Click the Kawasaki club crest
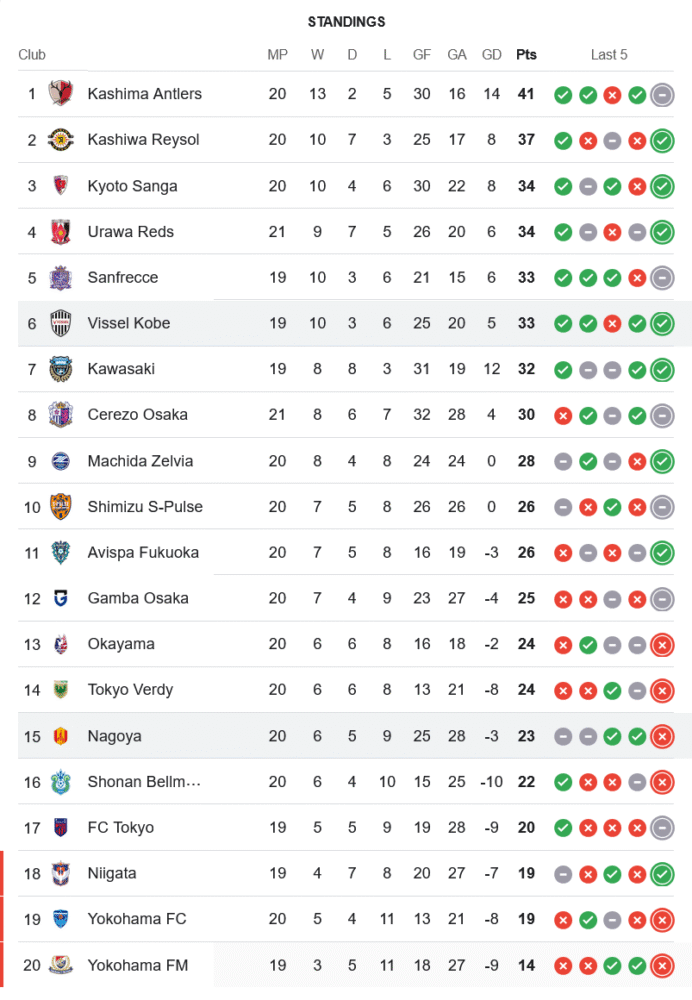The height and width of the screenshot is (1000, 692). (61, 369)
